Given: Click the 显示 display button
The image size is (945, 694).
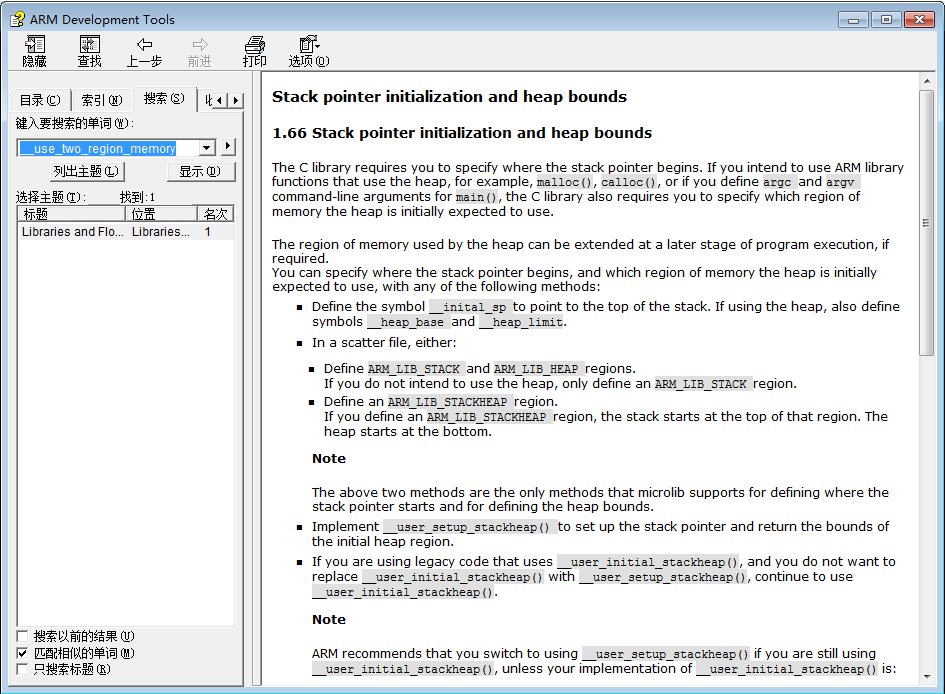Looking at the screenshot, I should [x=200, y=172].
